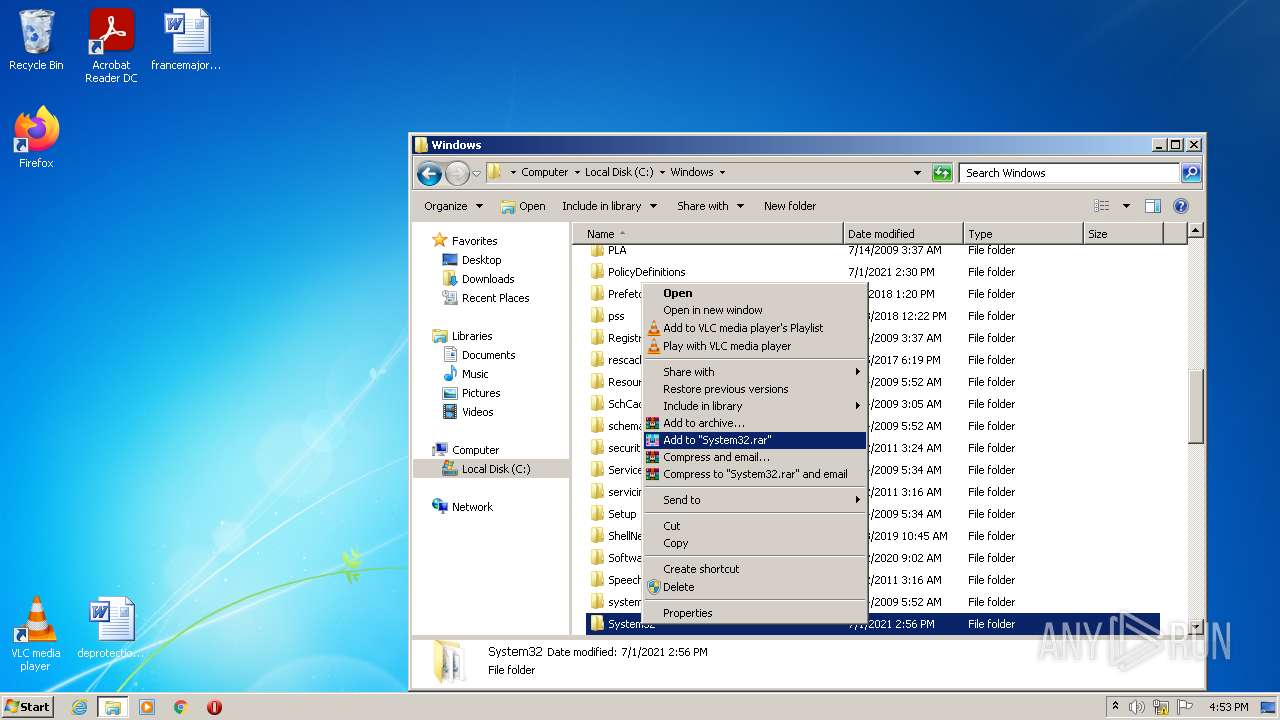Open address bar history dropdown arrow
1280x720 pixels.
point(917,173)
